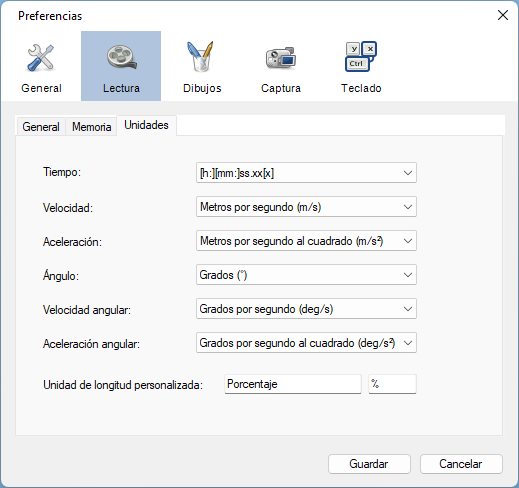The height and width of the screenshot is (488, 519).
Task: Click the Ángulo: label
Action: click(61, 275)
